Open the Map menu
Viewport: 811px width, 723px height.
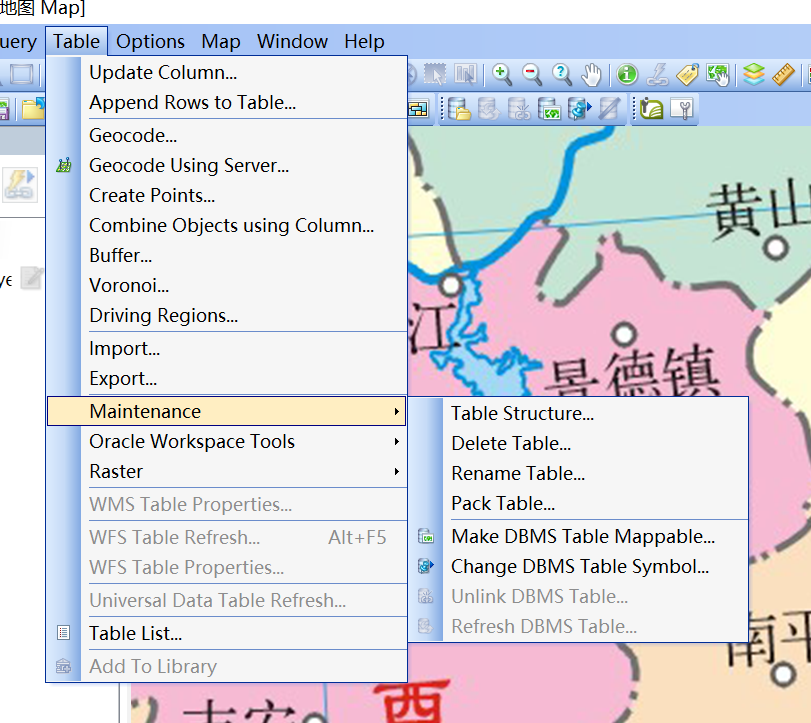click(221, 41)
